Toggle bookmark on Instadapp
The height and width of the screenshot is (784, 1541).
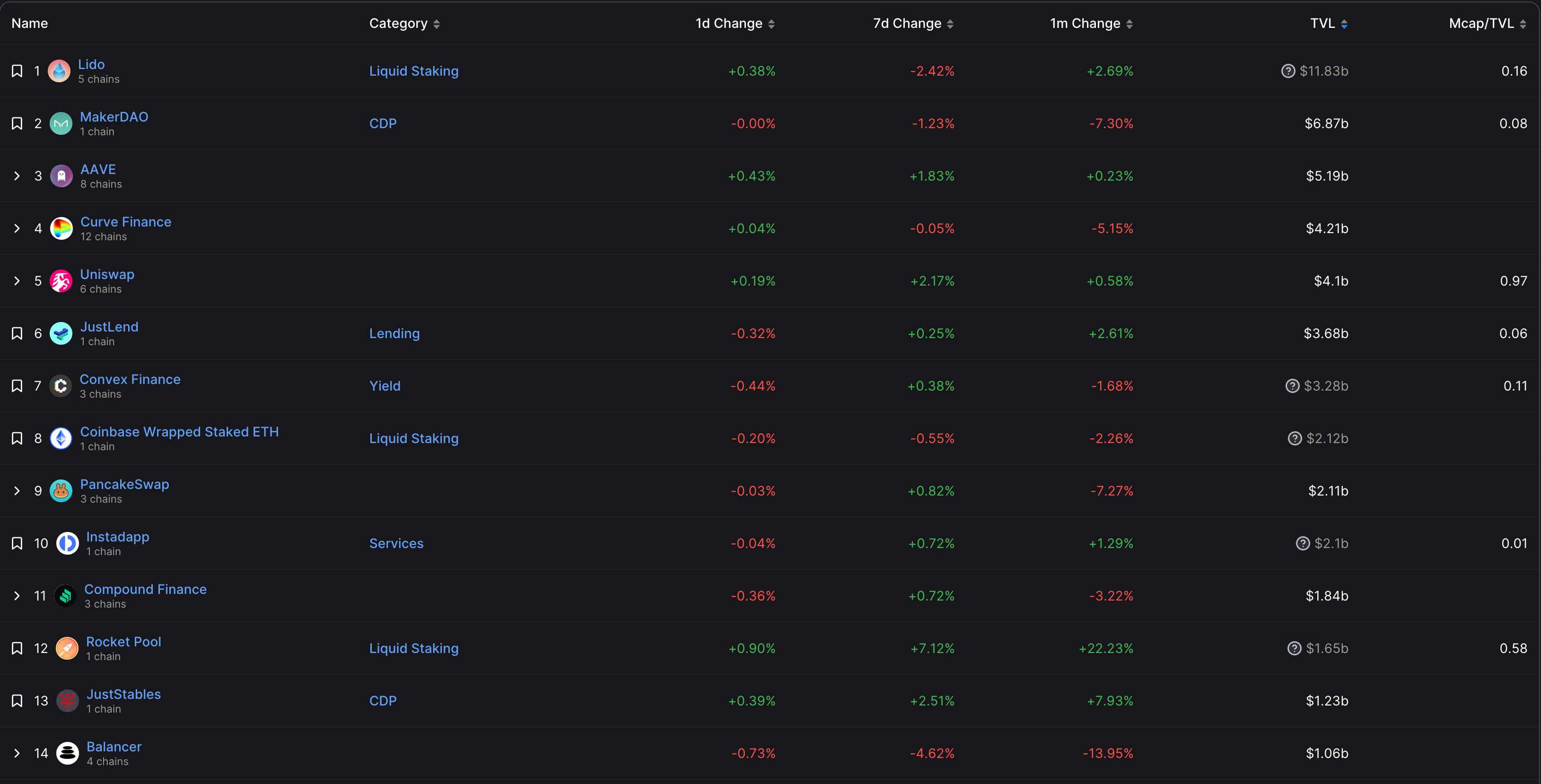pos(18,544)
